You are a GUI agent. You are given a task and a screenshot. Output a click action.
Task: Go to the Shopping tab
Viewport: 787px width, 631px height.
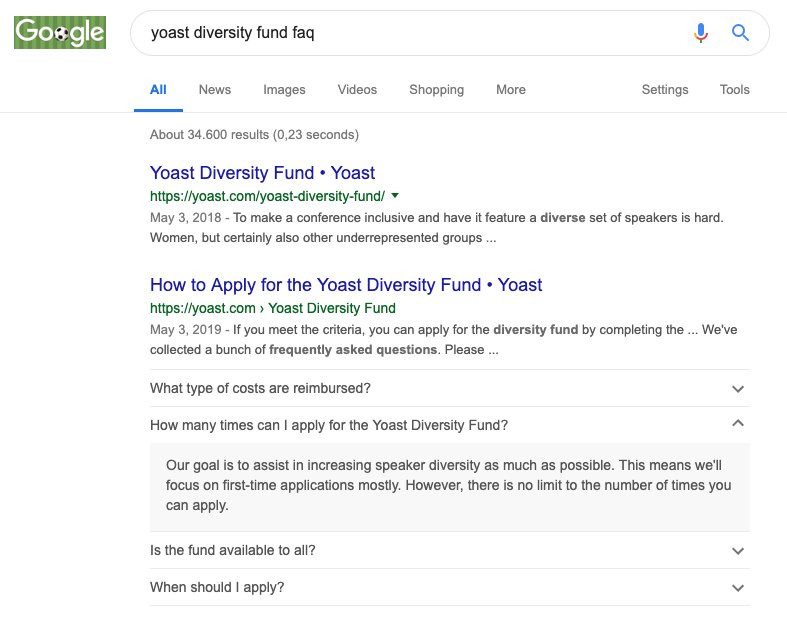[x=436, y=90]
